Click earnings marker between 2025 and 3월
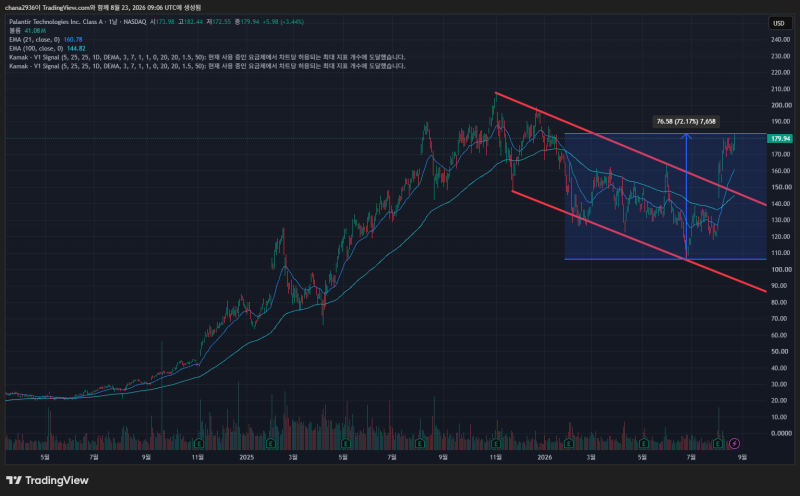The width and height of the screenshot is (800, 496). point(271,443)
